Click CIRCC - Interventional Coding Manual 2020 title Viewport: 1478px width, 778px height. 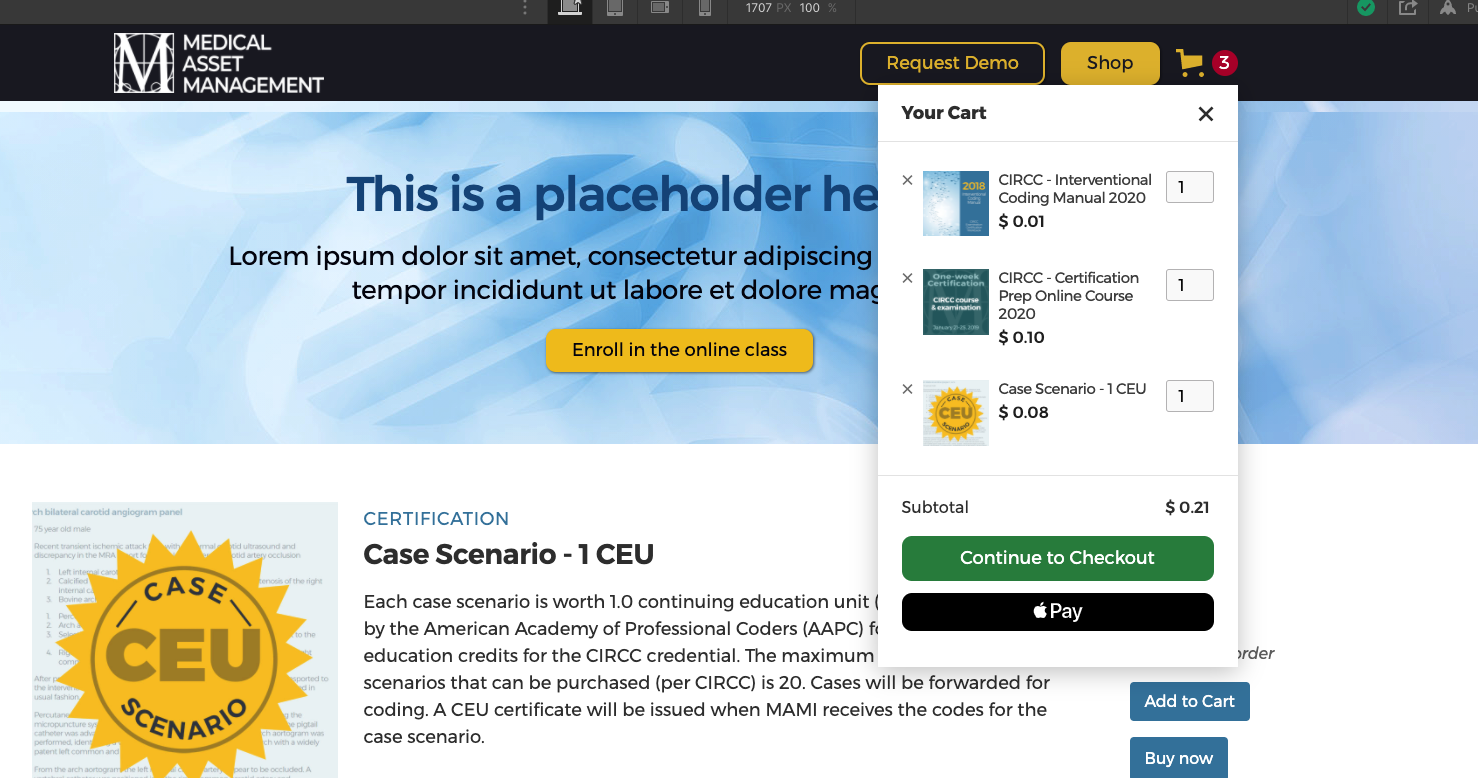click(x=1075, y=189)
